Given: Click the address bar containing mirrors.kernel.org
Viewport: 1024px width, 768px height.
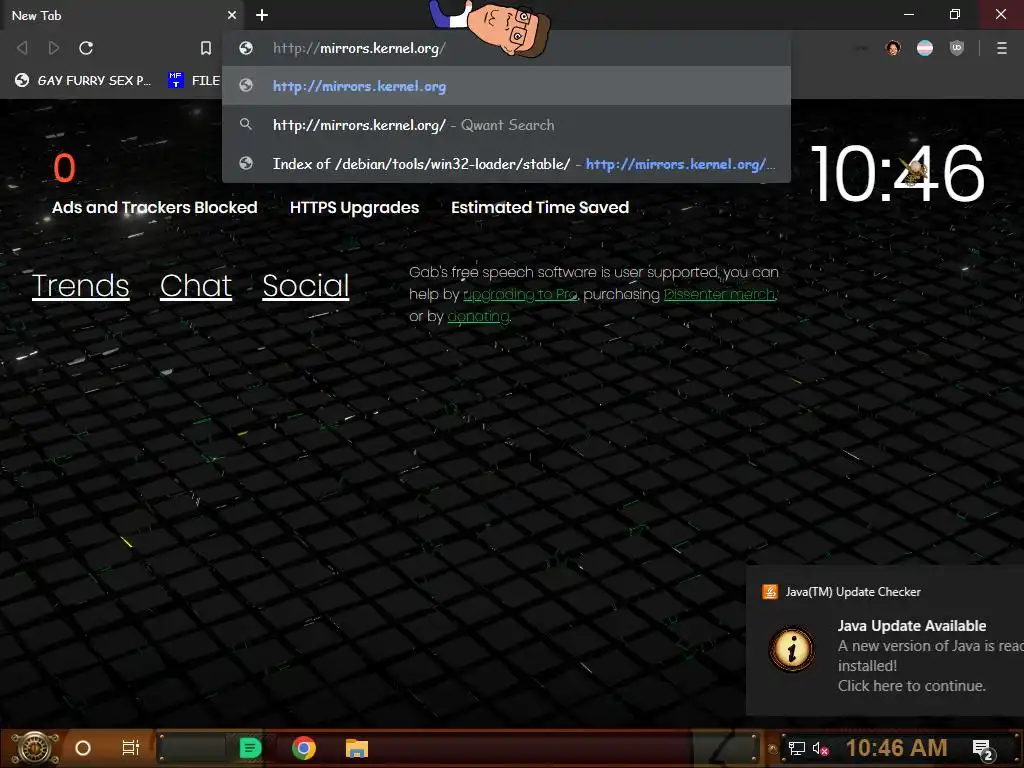Looking at the screenshot, I should click(x=506, y=48).
